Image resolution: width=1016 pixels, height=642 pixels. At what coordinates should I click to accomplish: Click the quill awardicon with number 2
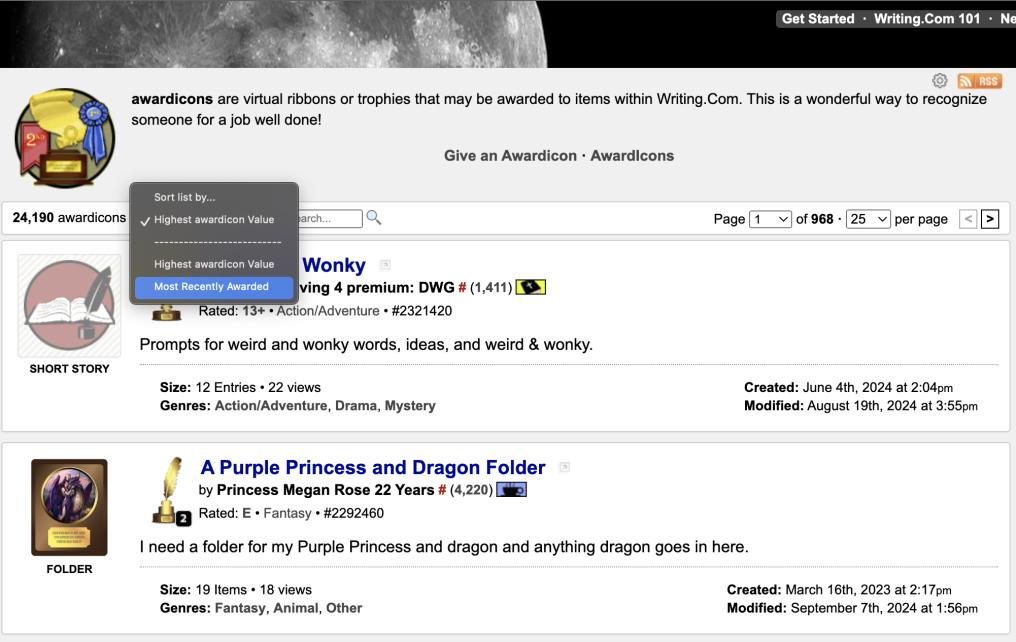(170, 491)
